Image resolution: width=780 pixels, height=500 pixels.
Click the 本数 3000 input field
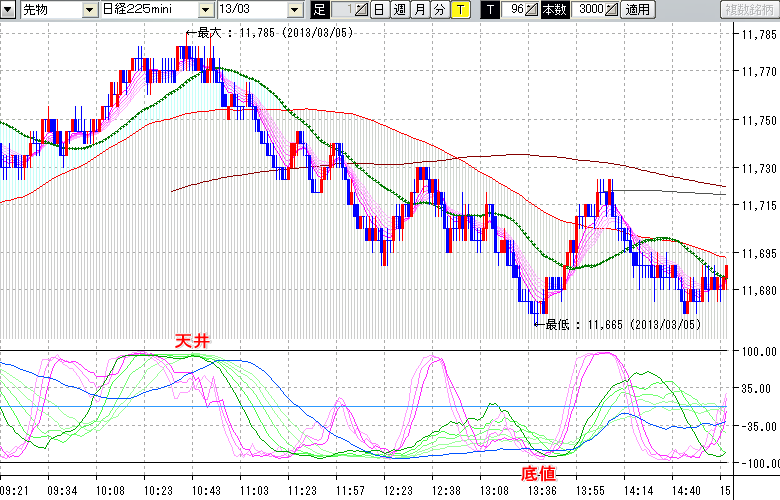click(x=590, y=10)
